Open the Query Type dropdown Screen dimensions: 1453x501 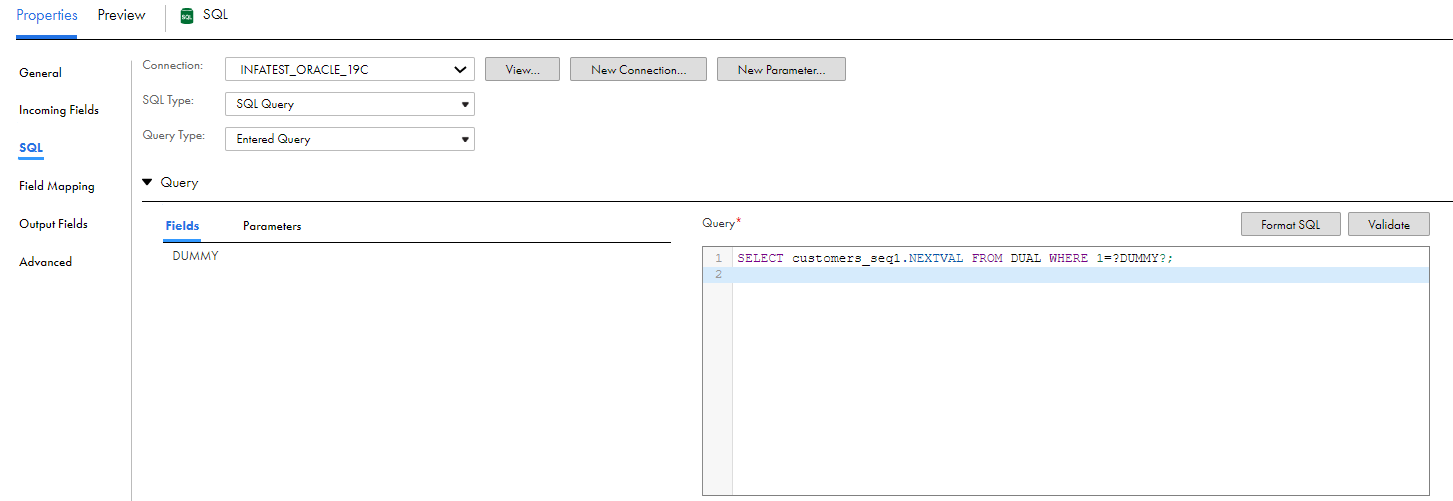click(350, 139)
